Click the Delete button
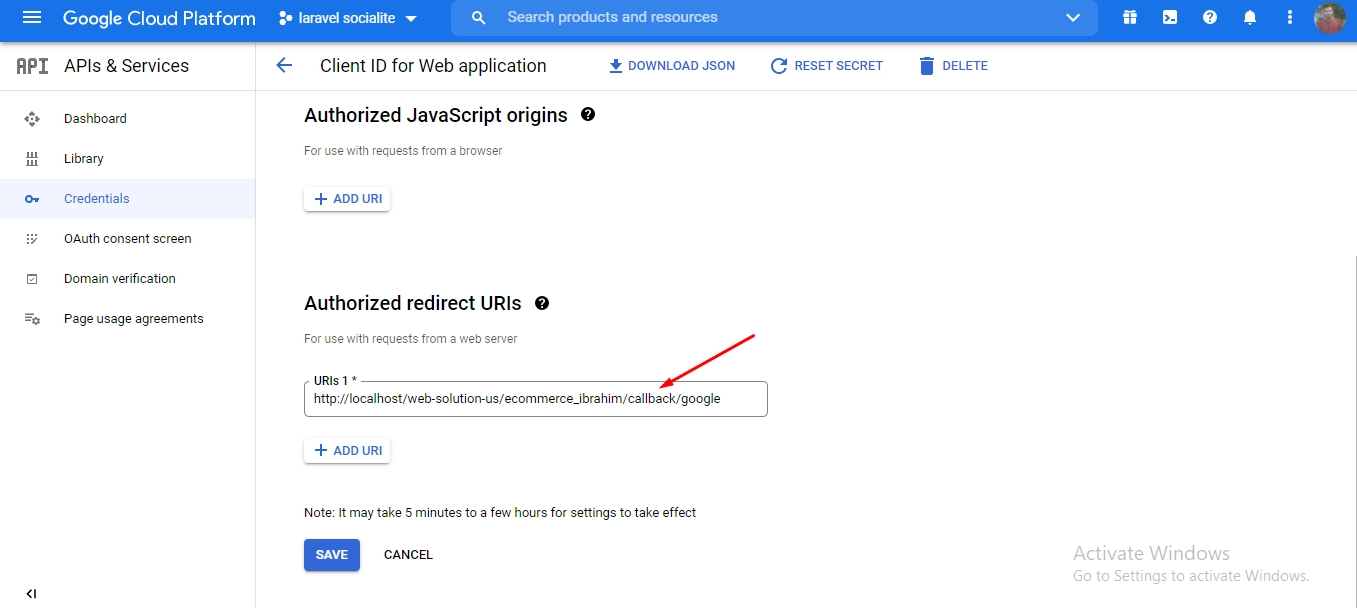The height and width of the screenshot is (608, 1357). 953,66
